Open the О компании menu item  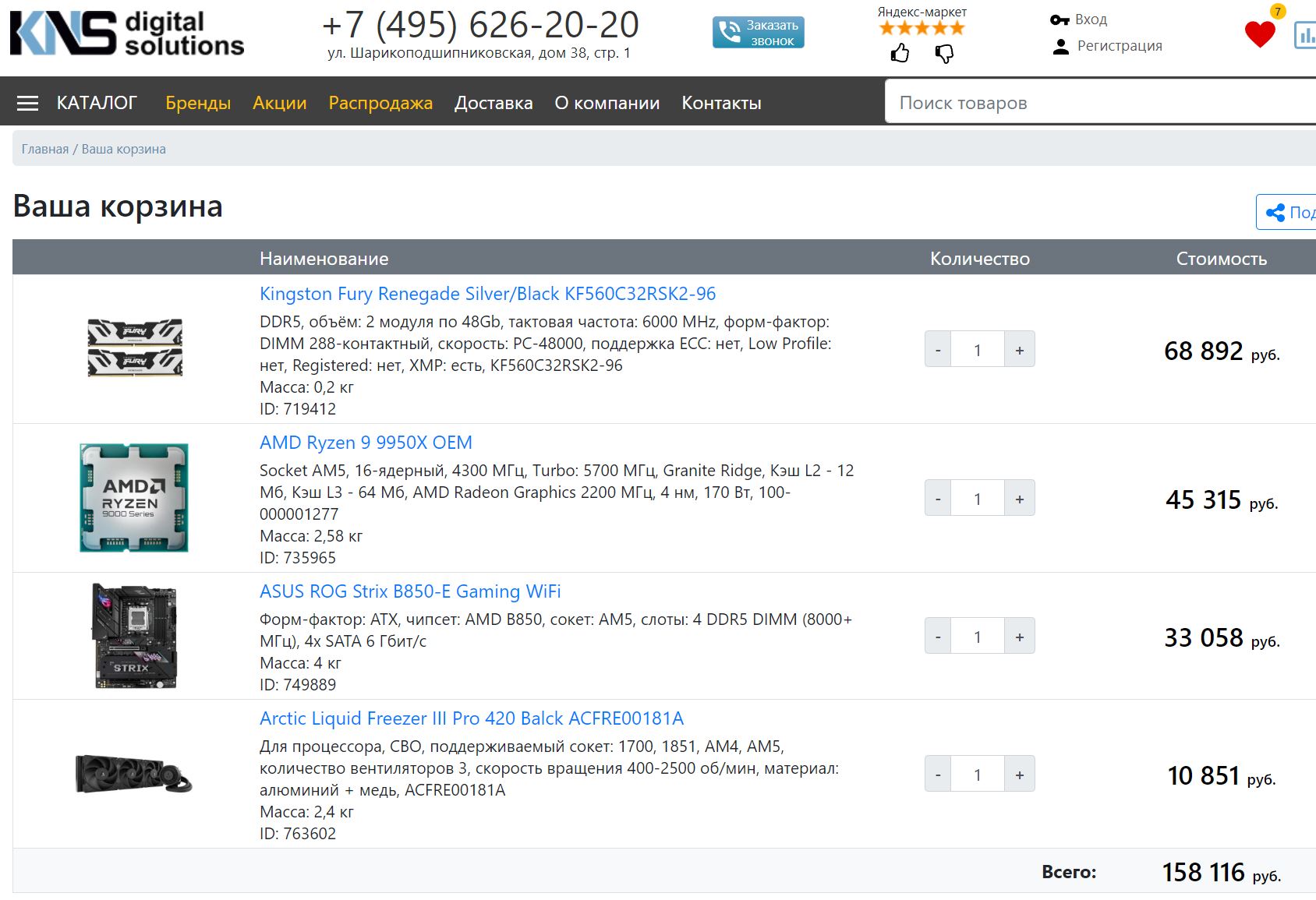pyautogui.click(x=607, y=103)
